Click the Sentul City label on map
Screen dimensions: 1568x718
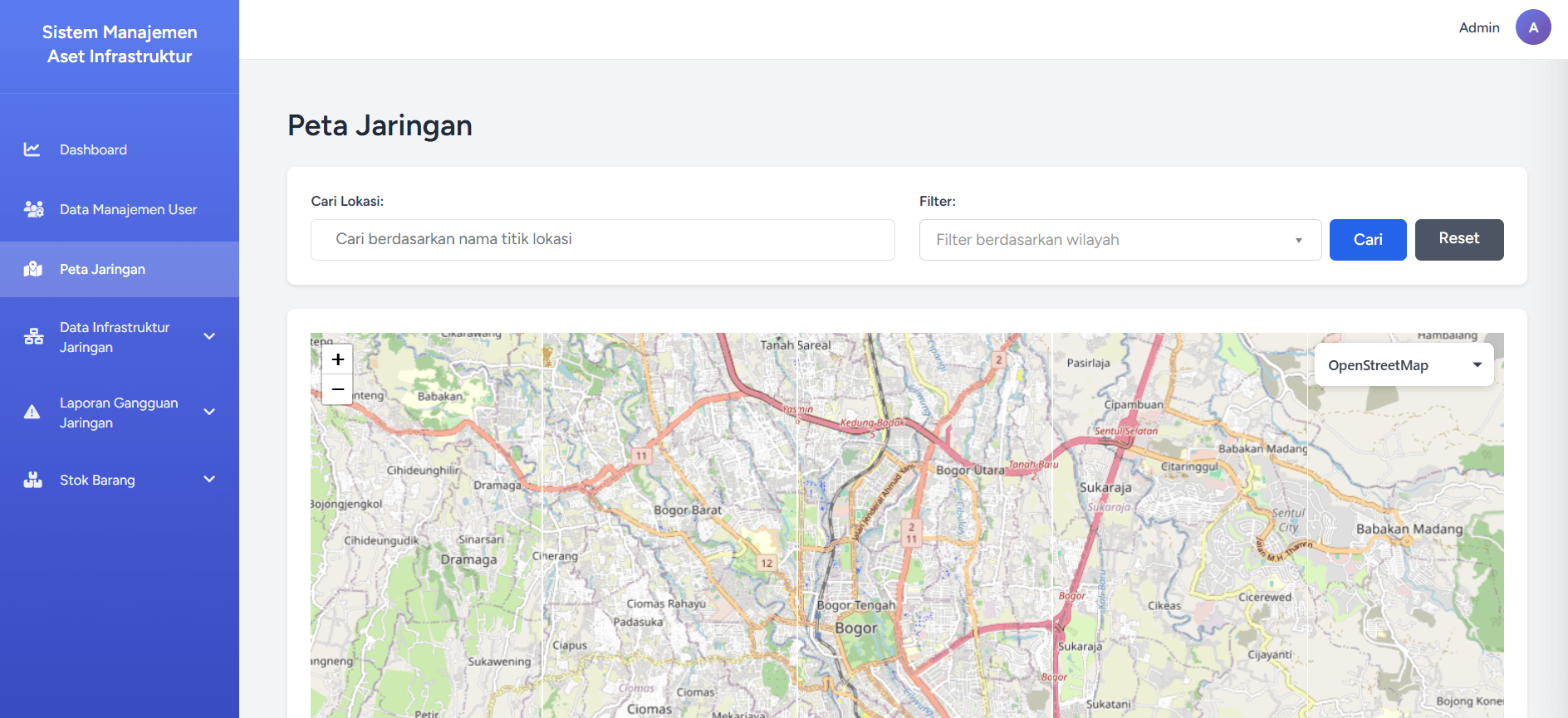click(x=1289, y=520)
